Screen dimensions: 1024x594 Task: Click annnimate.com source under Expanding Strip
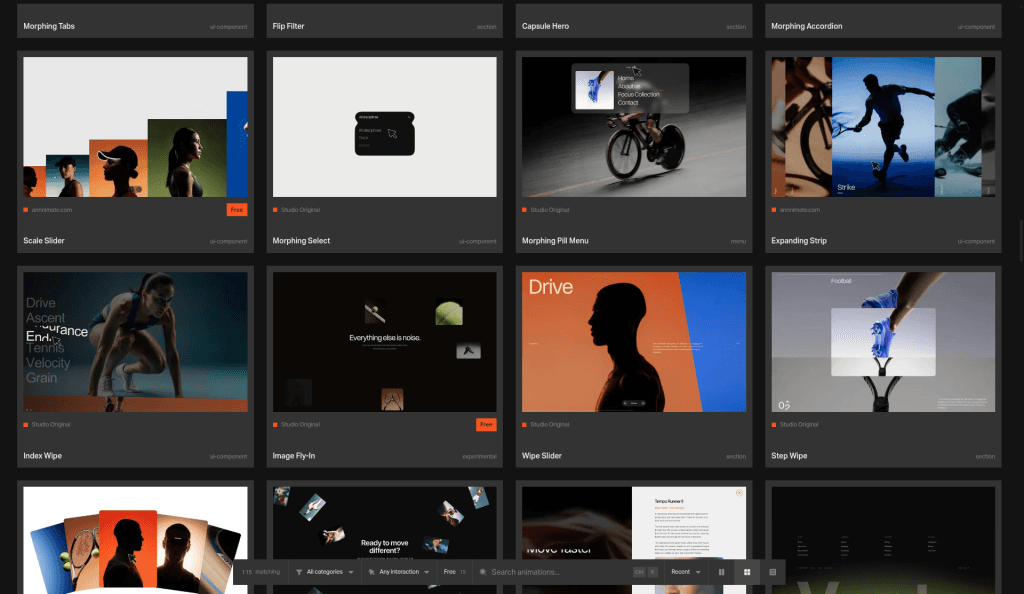800,210
